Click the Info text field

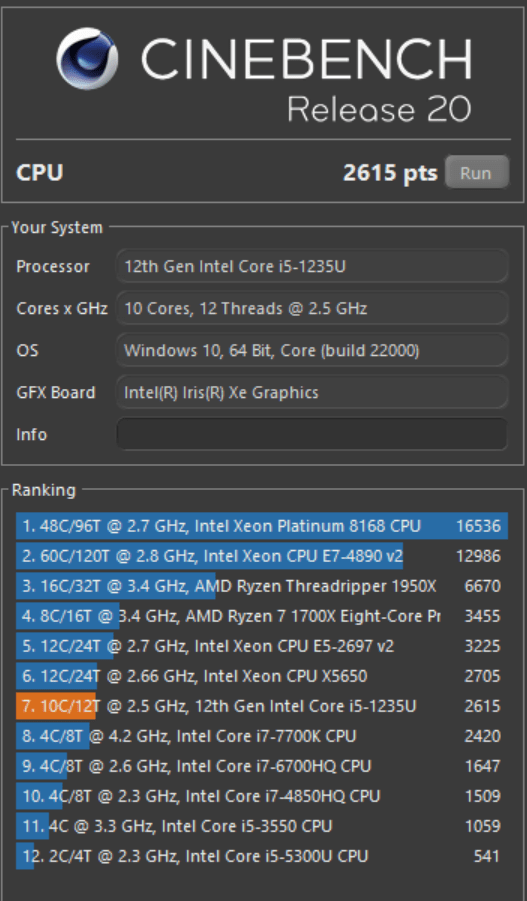[x=312, y=434]
